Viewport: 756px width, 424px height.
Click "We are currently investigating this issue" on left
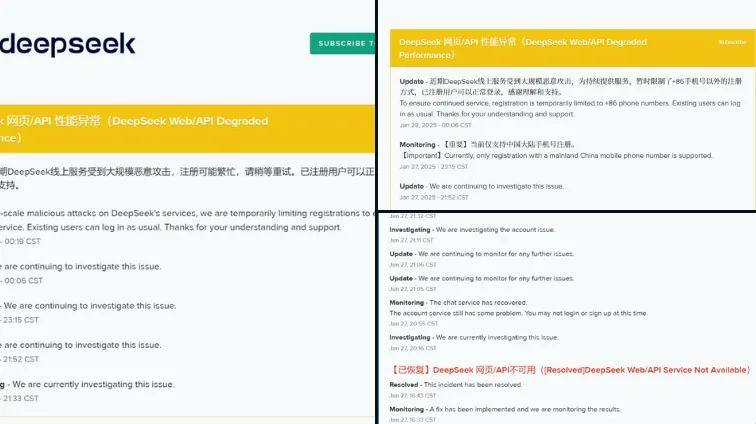pos(90,384)
